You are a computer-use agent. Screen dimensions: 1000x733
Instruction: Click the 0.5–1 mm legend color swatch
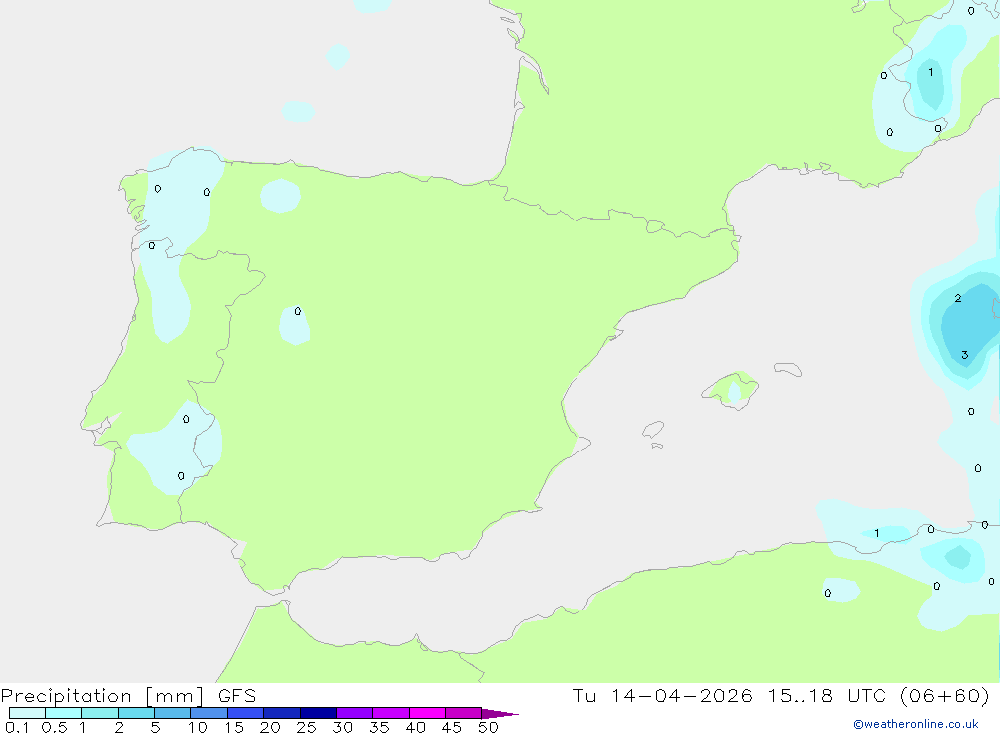coord(63,713)
